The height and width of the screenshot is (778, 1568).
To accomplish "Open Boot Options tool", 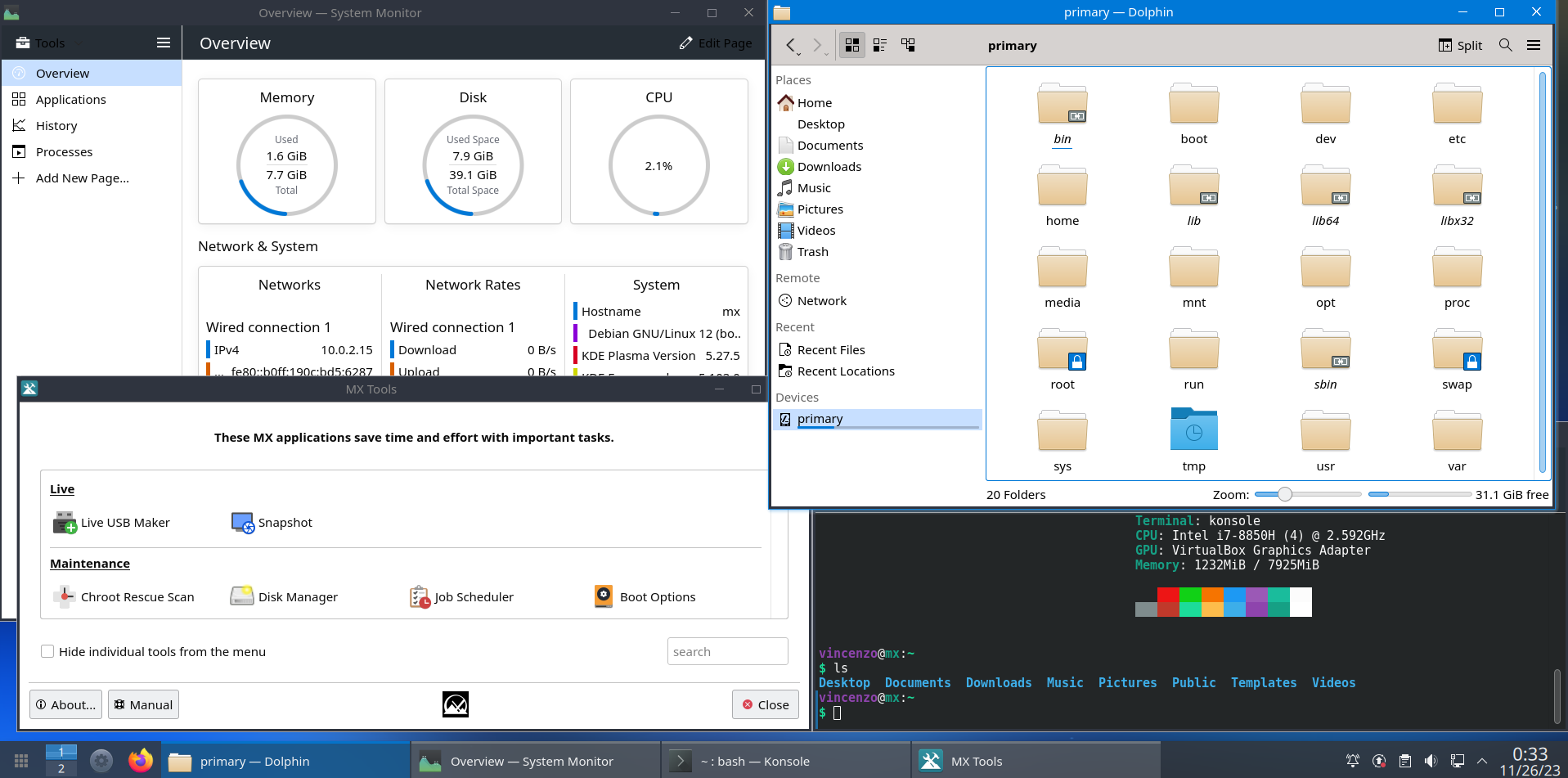I will click(x=645, y=597).
